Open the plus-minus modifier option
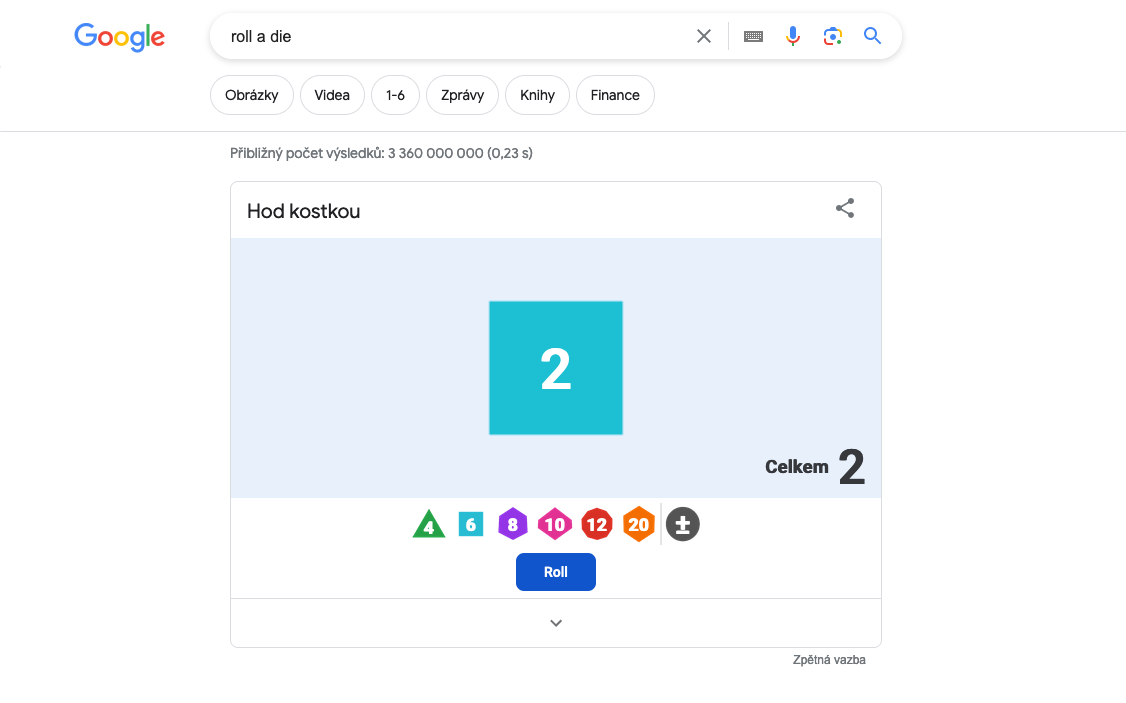This screenshot has height=703, width=1126. 683,525
